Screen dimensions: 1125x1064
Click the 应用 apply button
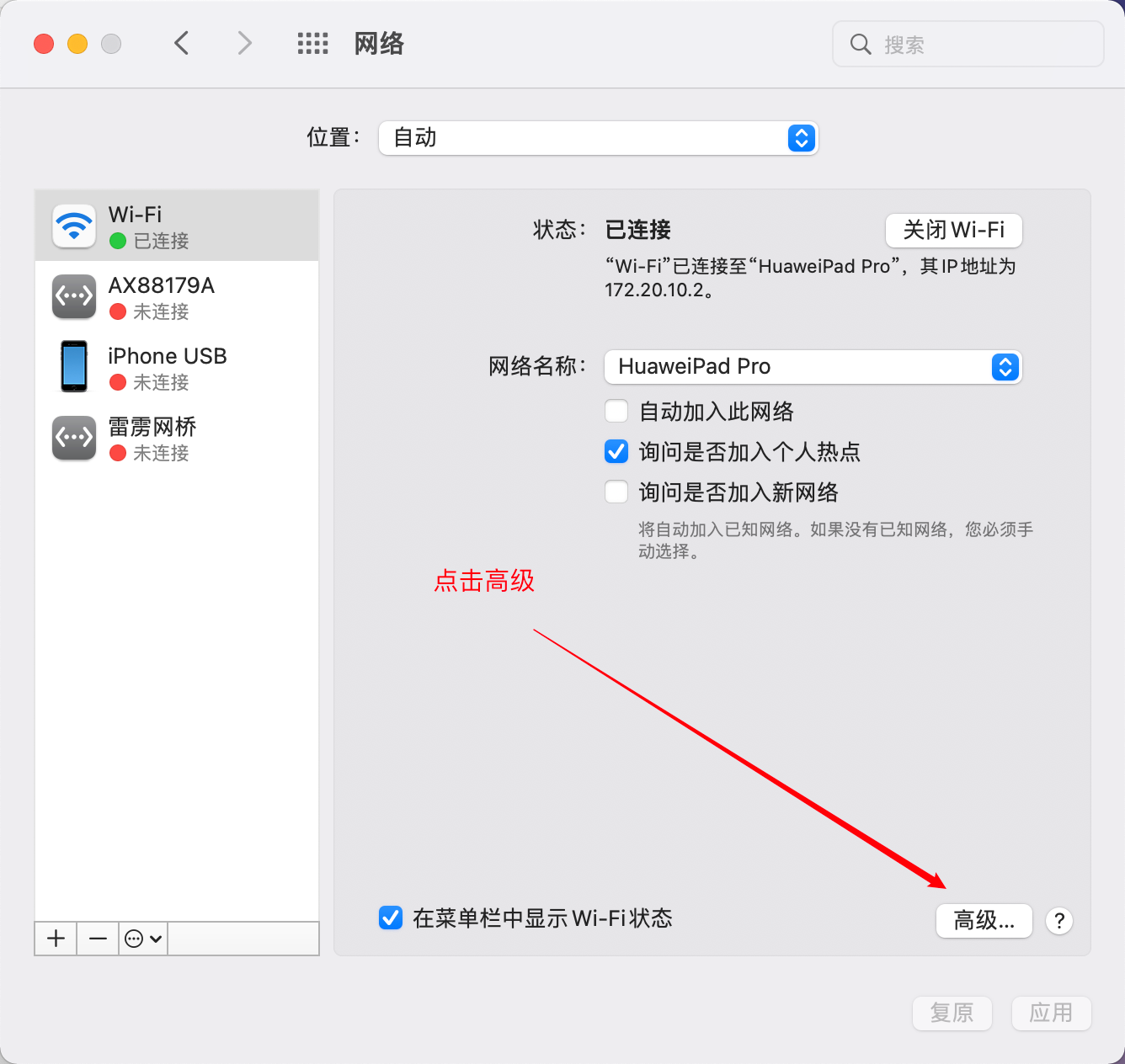1052,1013
